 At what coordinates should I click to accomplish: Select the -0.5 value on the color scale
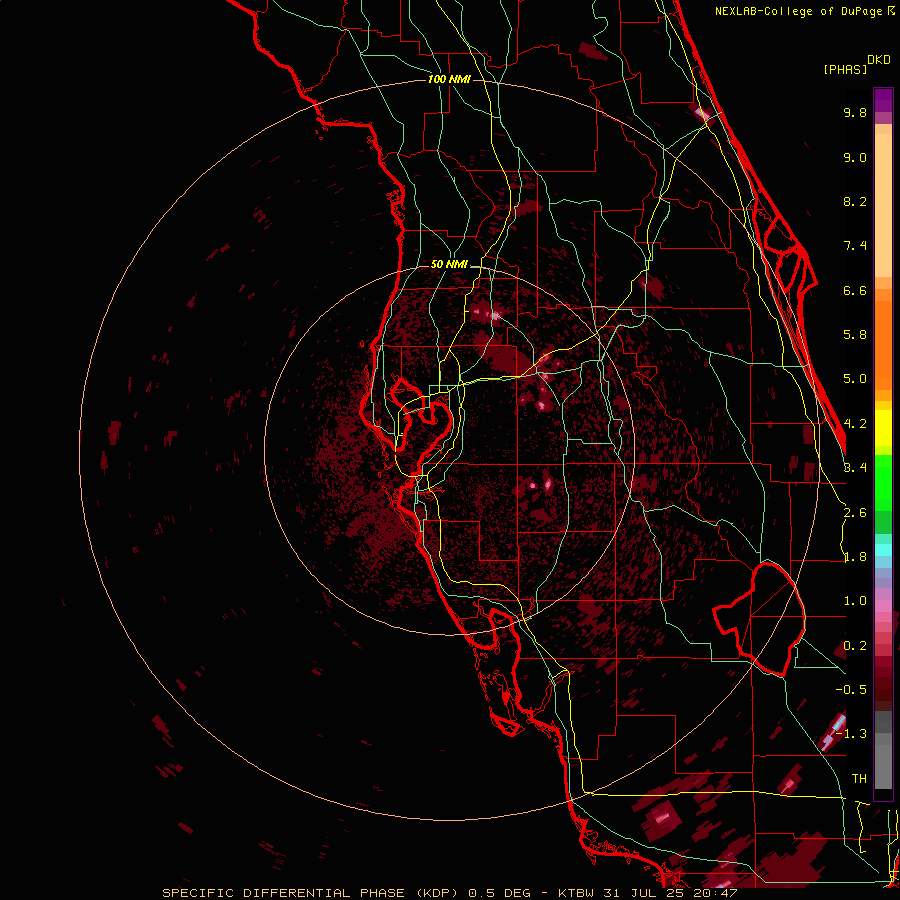pos(851,690)
